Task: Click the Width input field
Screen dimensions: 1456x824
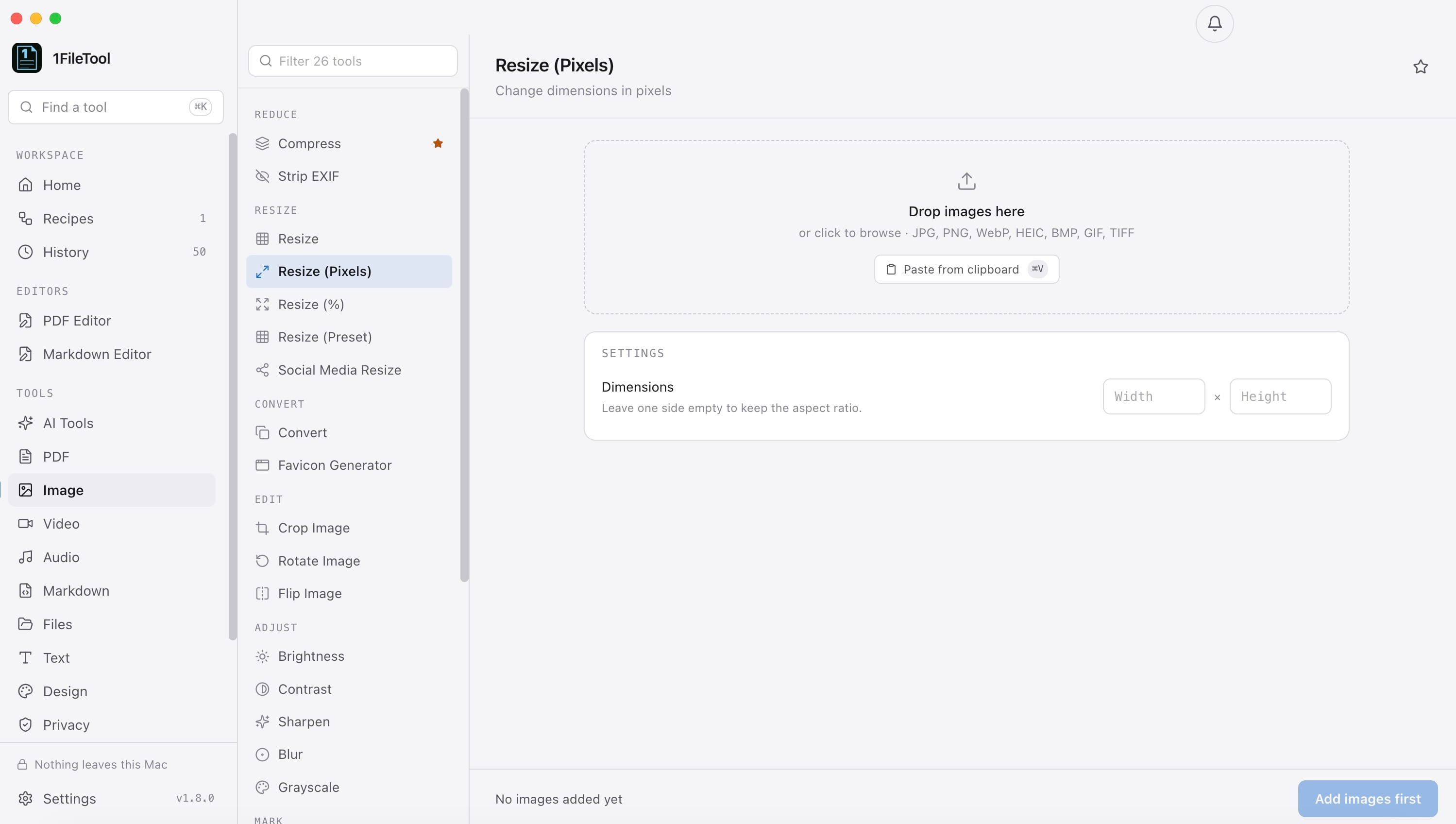Action: pos(1153,396)
